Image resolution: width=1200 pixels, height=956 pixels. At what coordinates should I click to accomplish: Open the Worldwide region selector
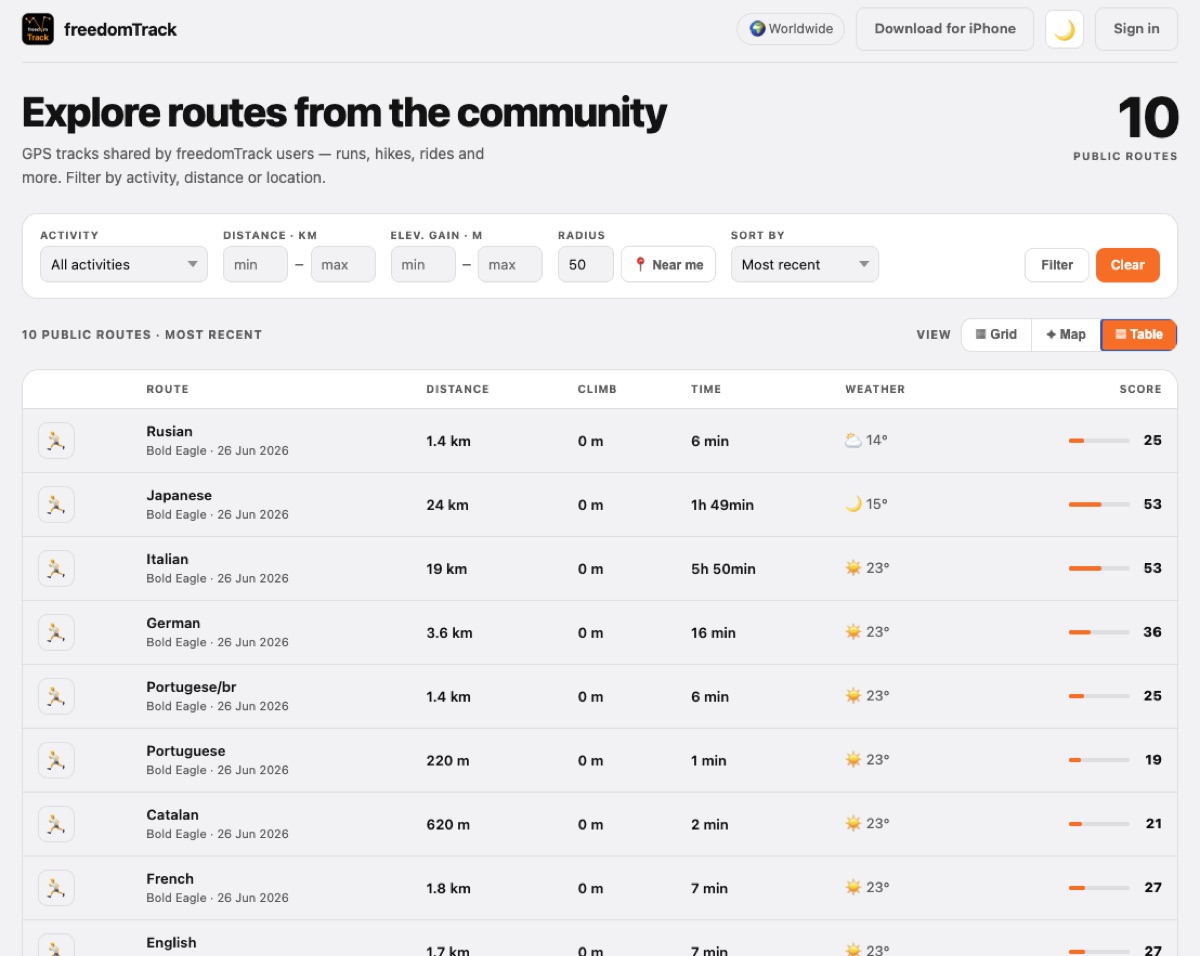click(x=791, y=29)
